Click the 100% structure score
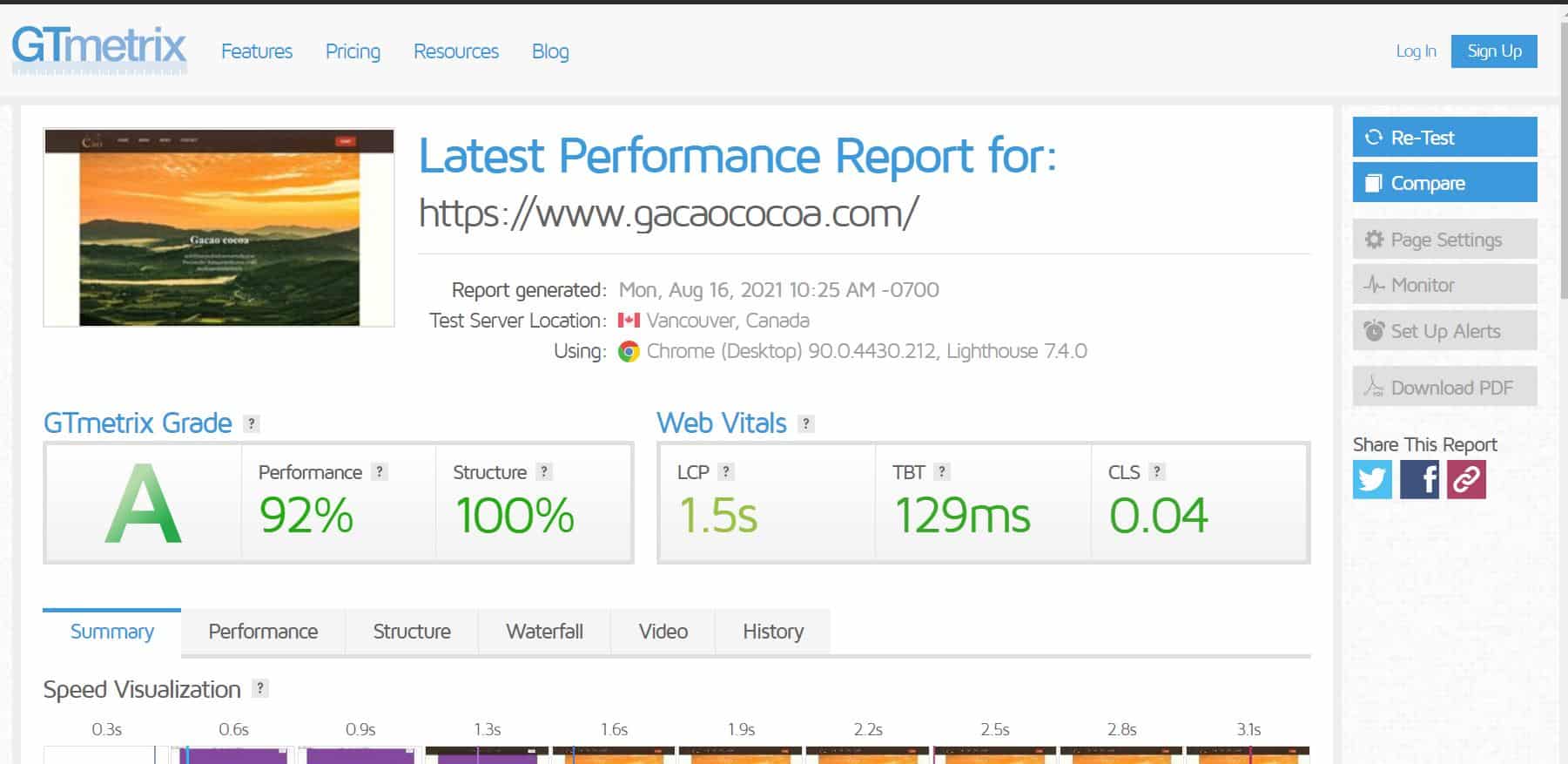This screenshot has width=1568, height=764. [515, 515]
